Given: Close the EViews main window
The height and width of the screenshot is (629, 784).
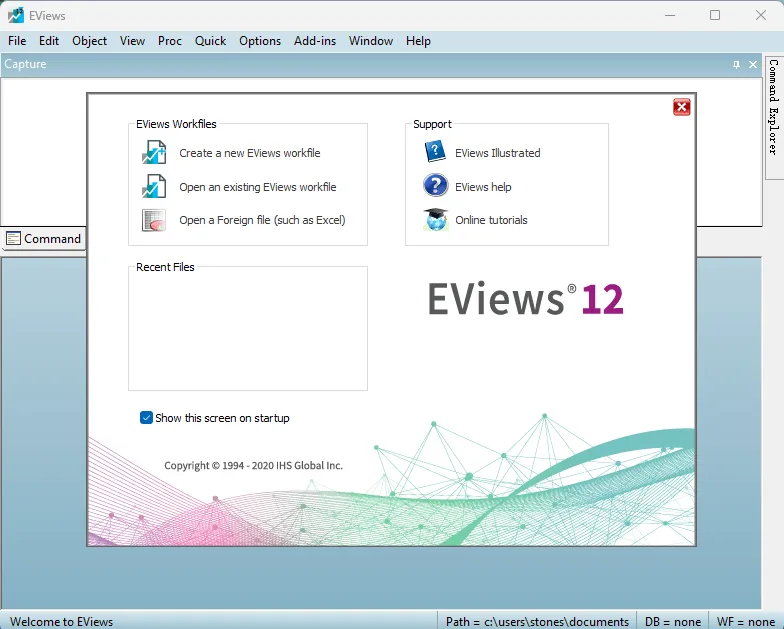Looking at the screenshot, I should (x=760, y=16).
